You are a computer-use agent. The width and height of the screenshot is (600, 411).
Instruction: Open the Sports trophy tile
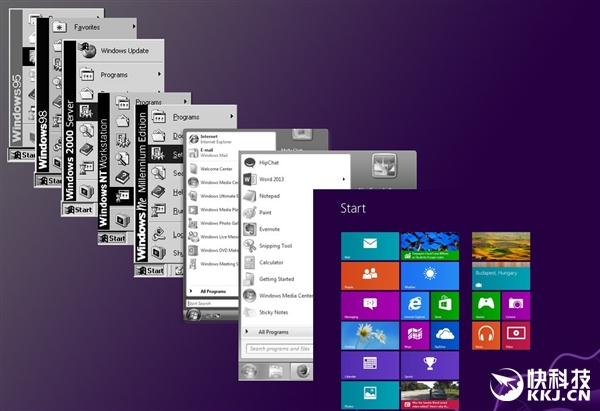coord(430,365)
